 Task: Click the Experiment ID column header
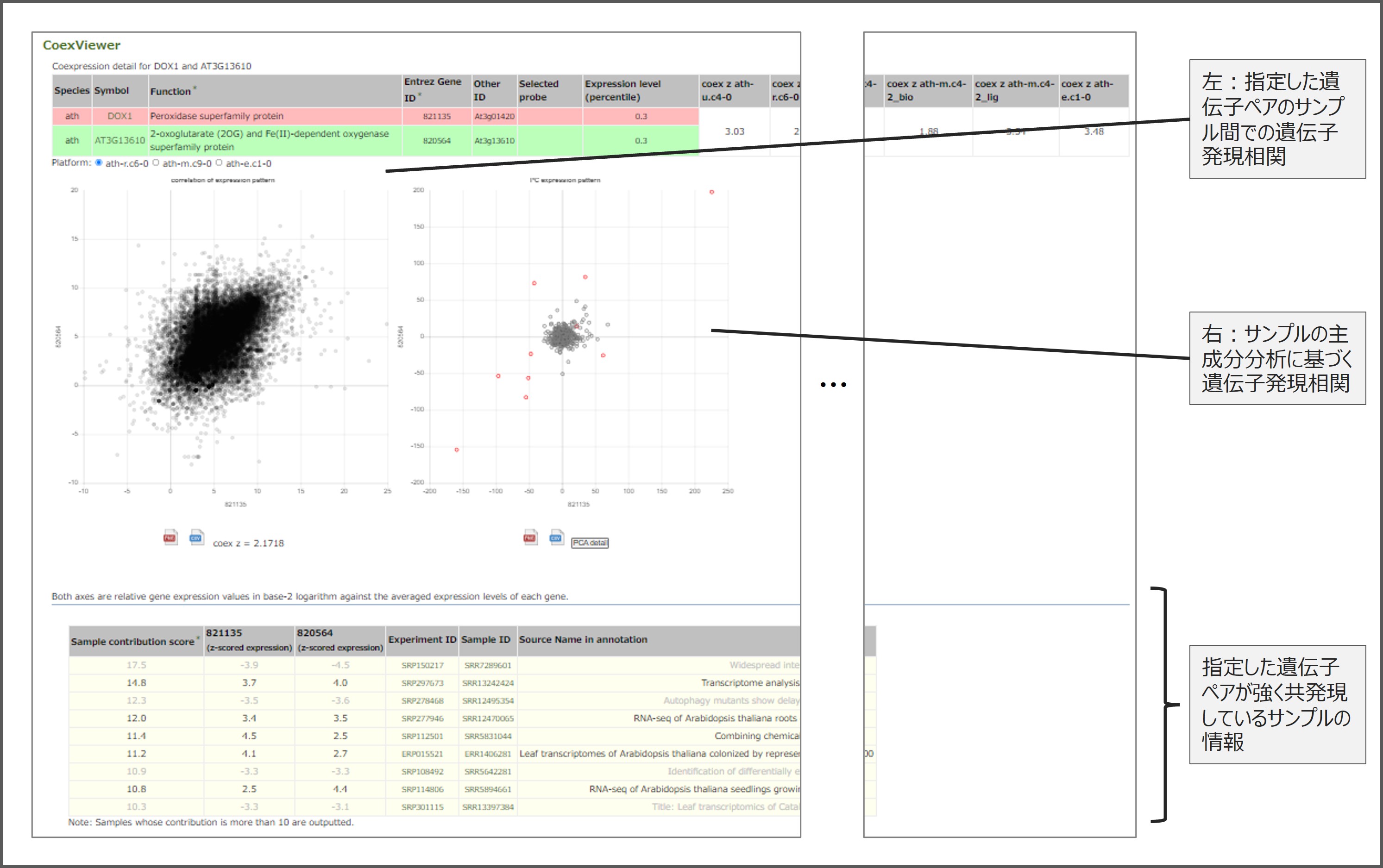coord(422,639)
